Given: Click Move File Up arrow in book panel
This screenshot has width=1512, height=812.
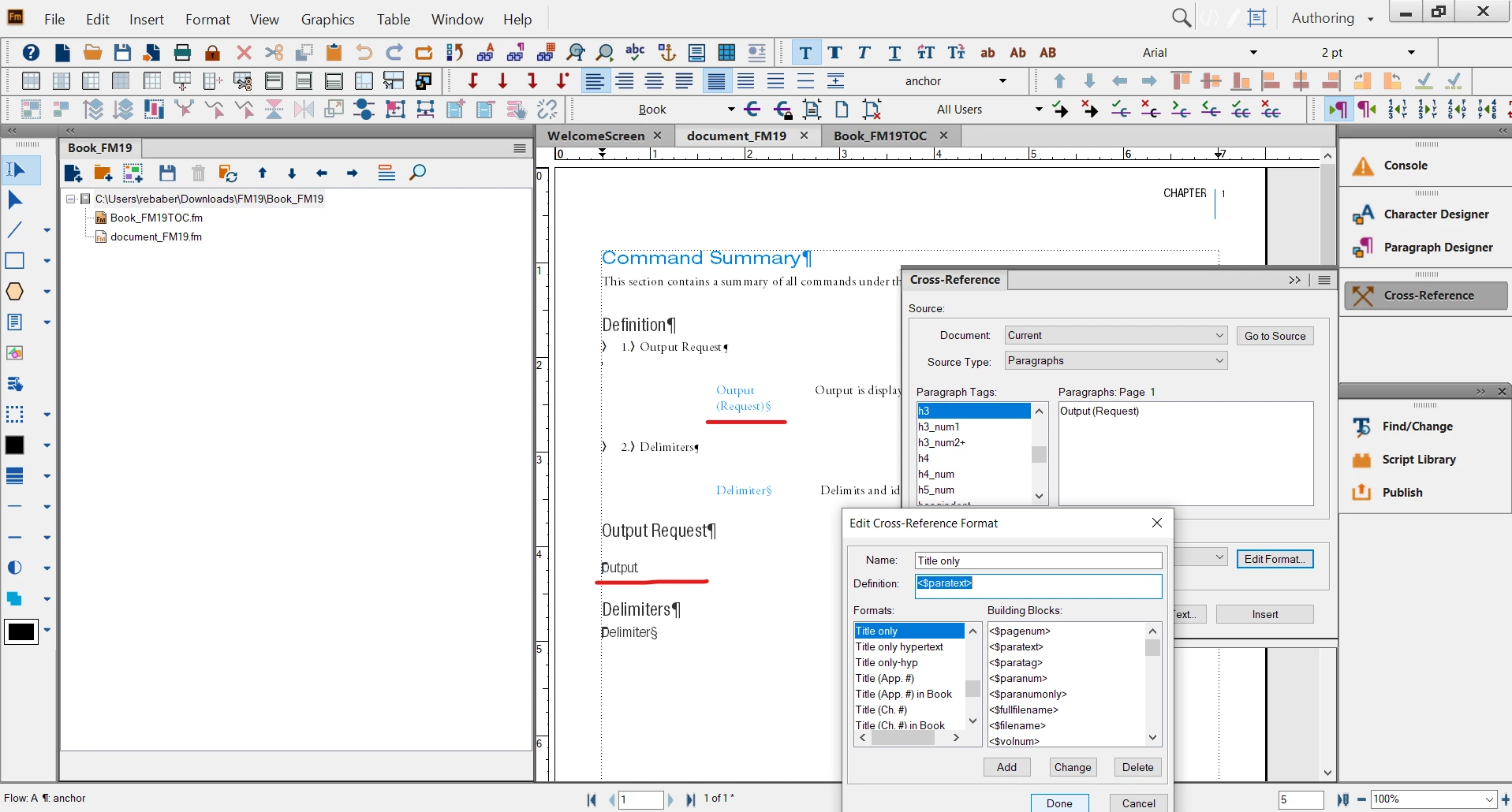Looking at the screenshot, I should (263, 173).
